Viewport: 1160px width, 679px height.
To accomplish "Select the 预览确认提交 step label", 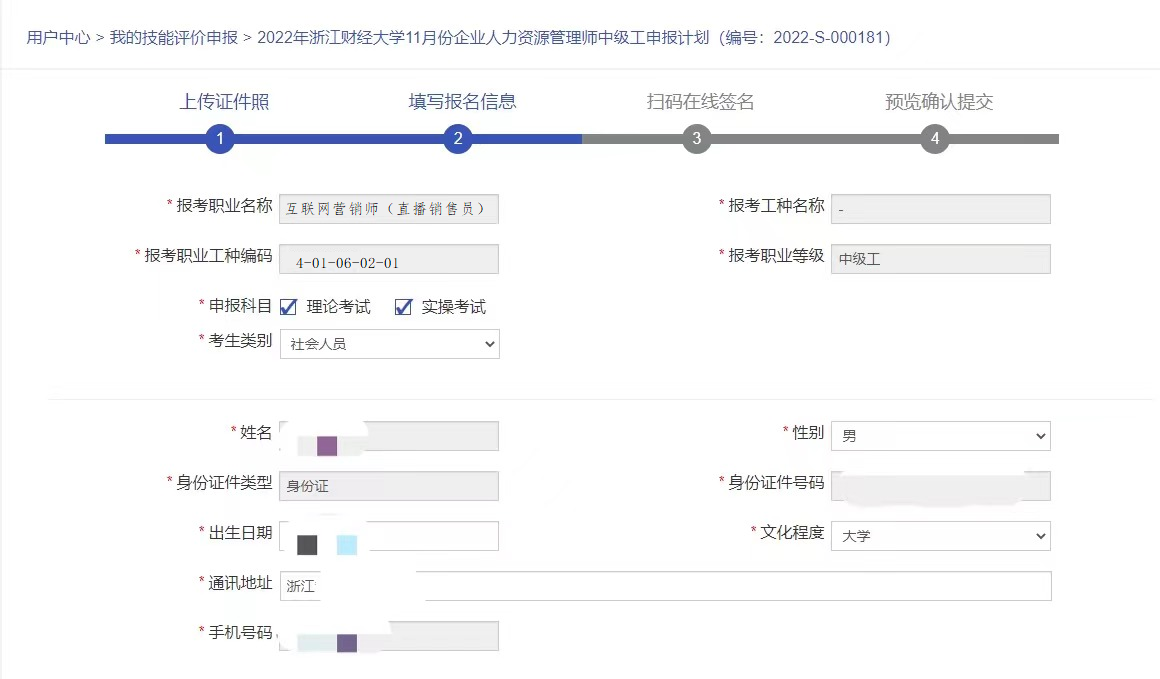I will point(939,102).
